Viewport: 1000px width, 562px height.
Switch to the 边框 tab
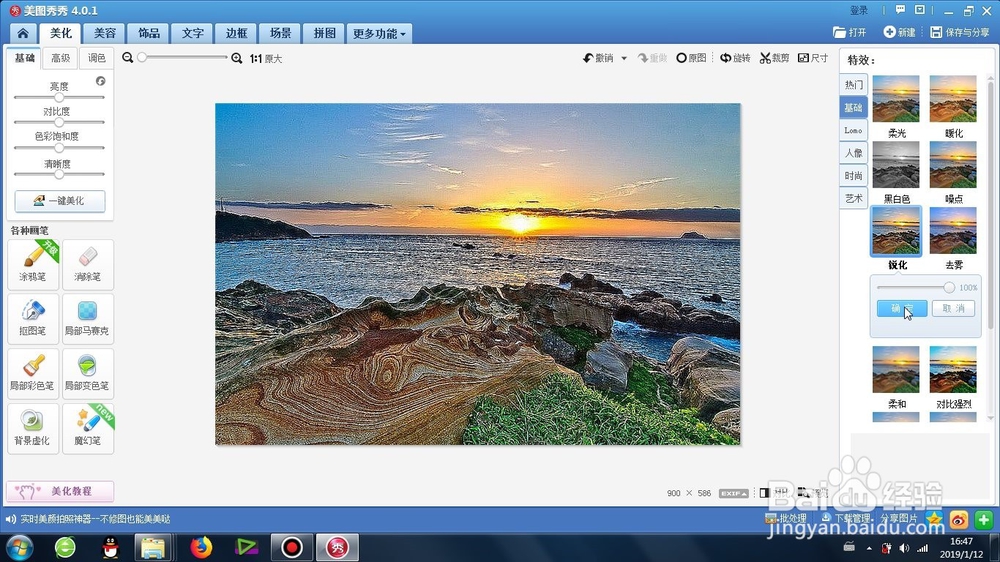pos(237,33)
